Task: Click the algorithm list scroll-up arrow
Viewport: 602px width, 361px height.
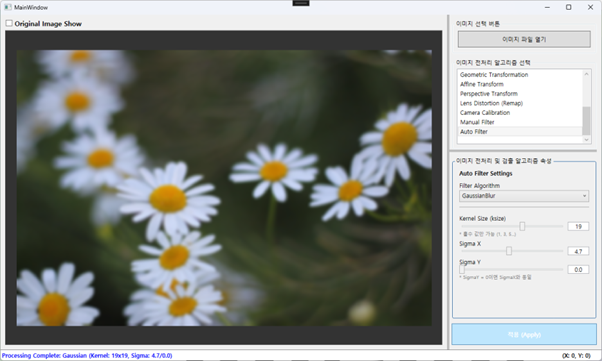Action: pos(586,74)
